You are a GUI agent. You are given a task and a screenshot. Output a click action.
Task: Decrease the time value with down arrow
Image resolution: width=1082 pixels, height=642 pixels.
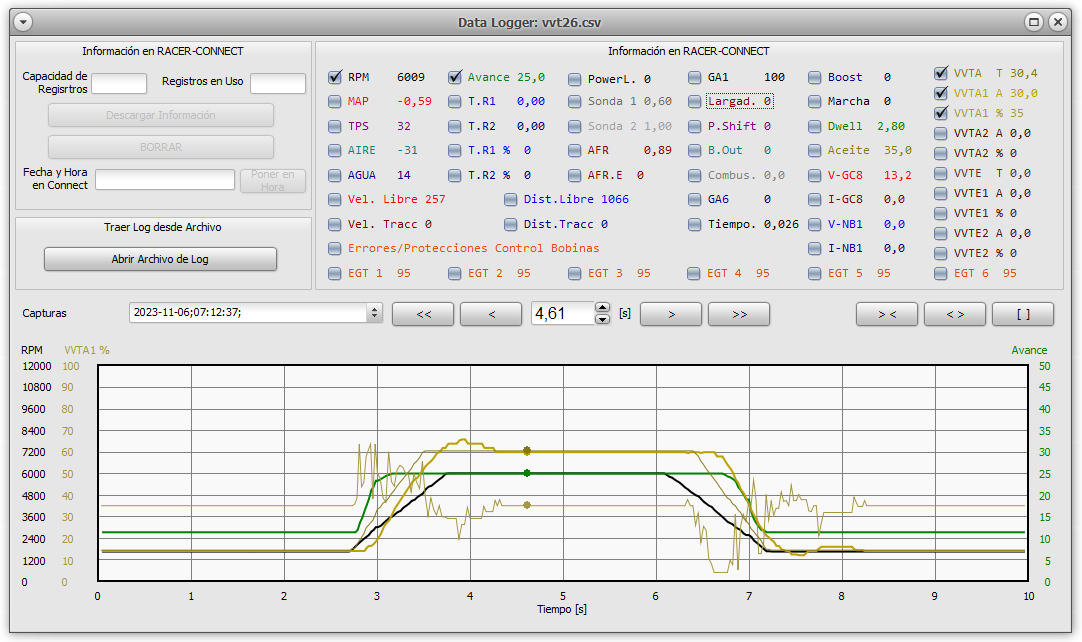pyautogui.click(x=602, y=319)
